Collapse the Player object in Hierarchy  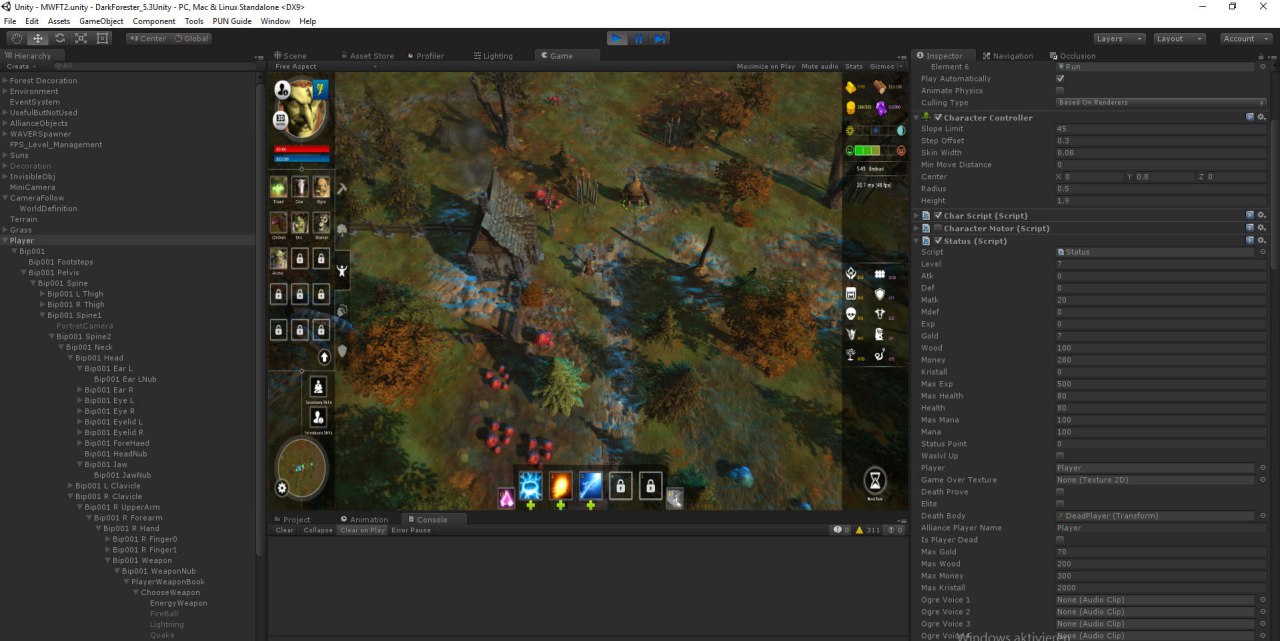tap(5, 241)
